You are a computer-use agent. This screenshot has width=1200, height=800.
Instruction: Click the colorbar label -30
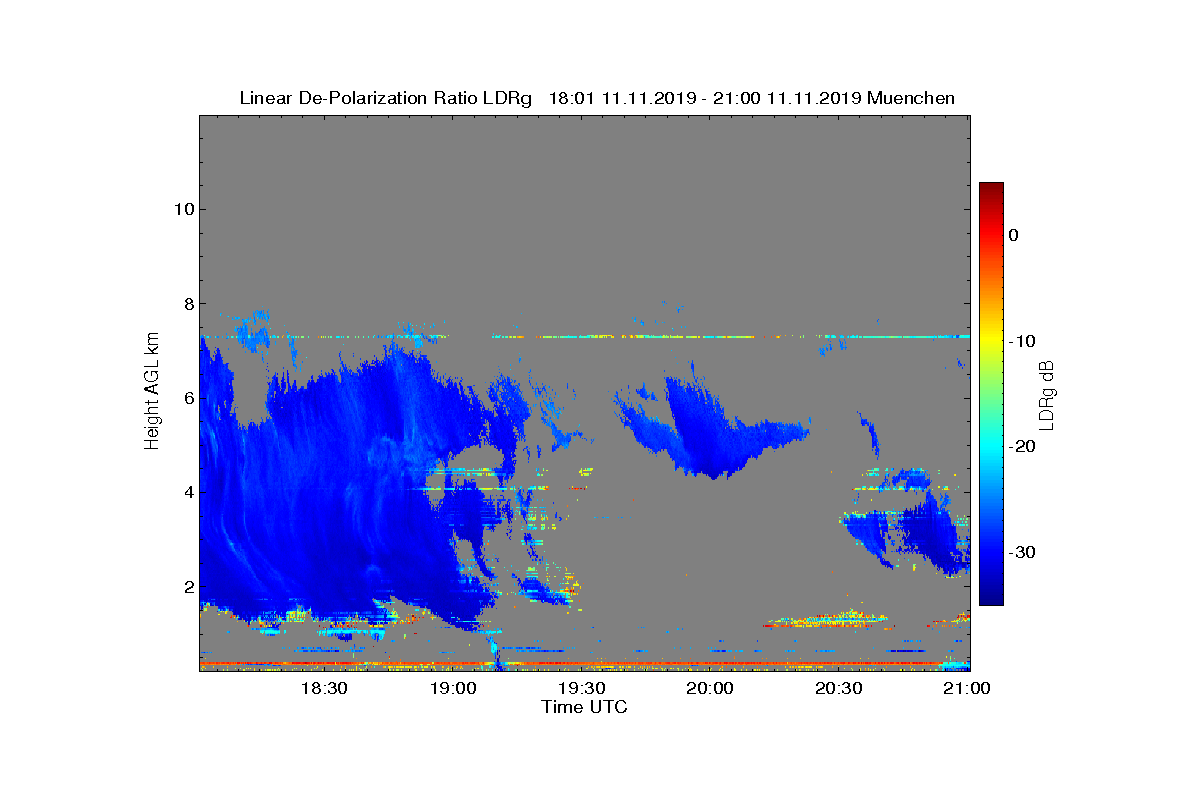[x=1021, y=553]
